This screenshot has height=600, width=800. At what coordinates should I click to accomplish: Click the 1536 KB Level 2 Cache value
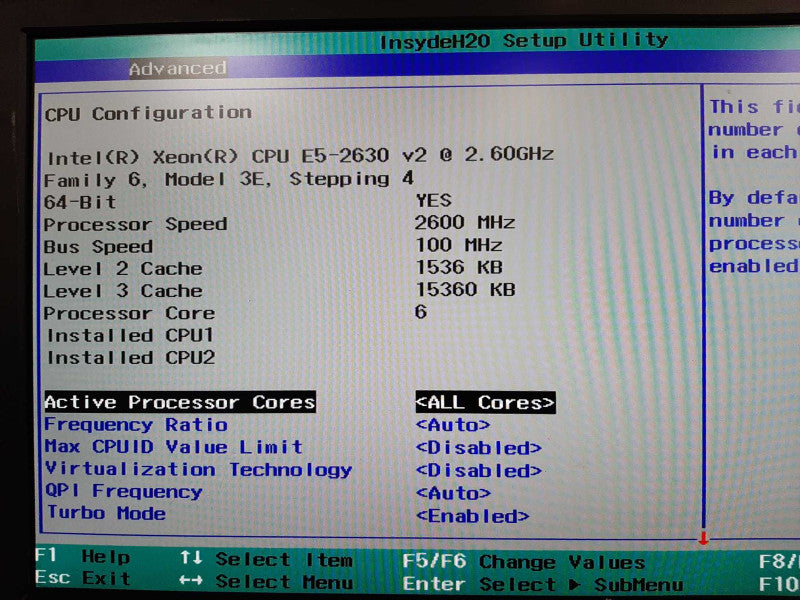coord(459,267)
